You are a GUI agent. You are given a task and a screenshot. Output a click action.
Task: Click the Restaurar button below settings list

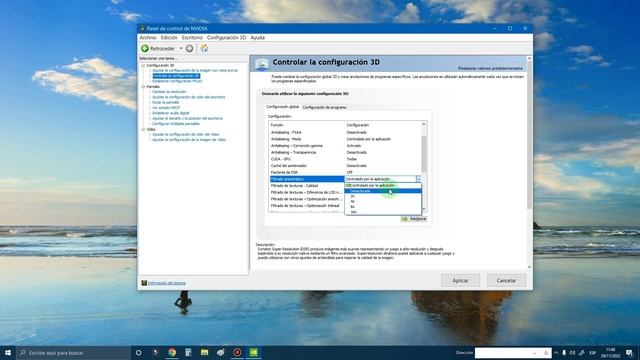(414, 219)
